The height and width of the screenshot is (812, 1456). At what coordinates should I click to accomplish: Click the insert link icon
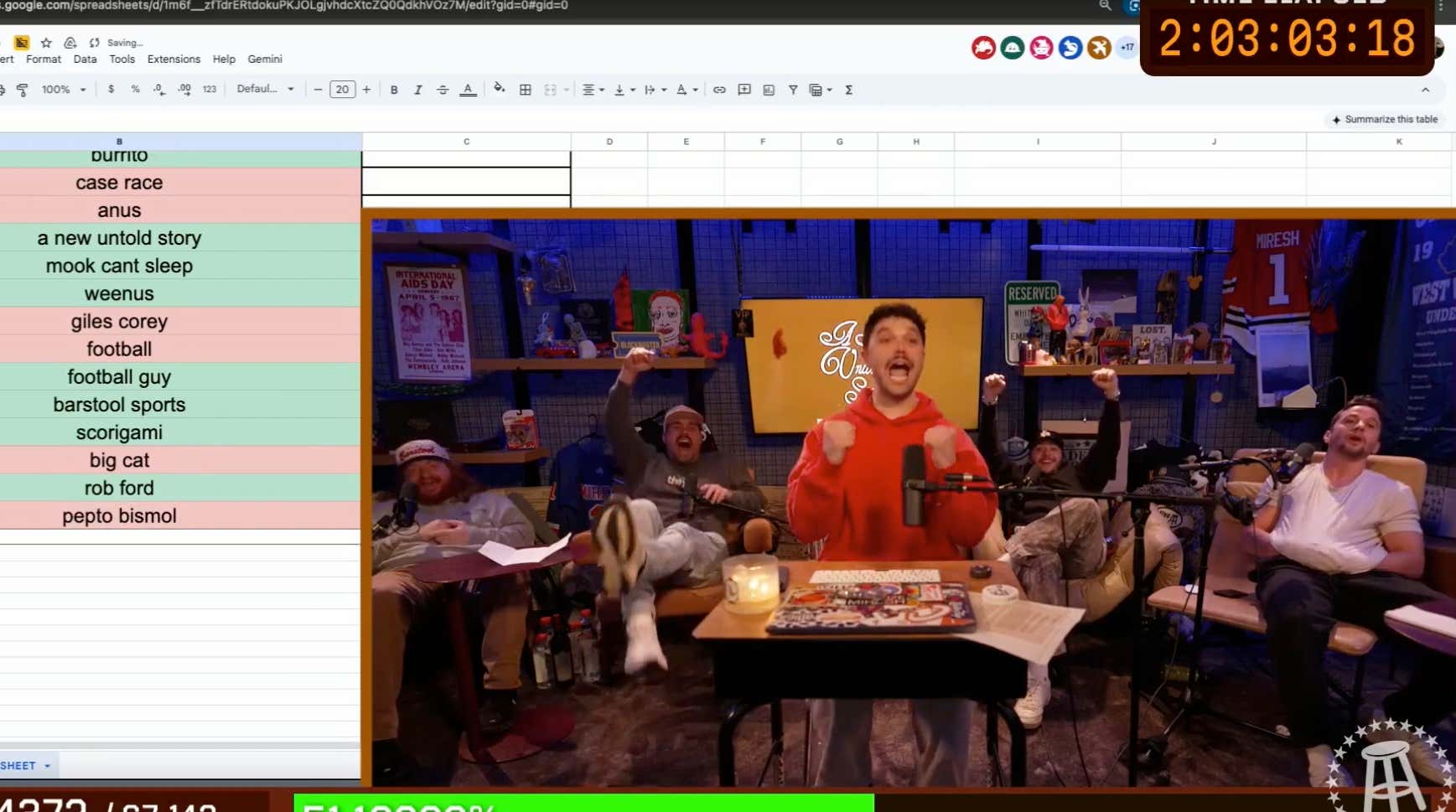click(719, 90)
